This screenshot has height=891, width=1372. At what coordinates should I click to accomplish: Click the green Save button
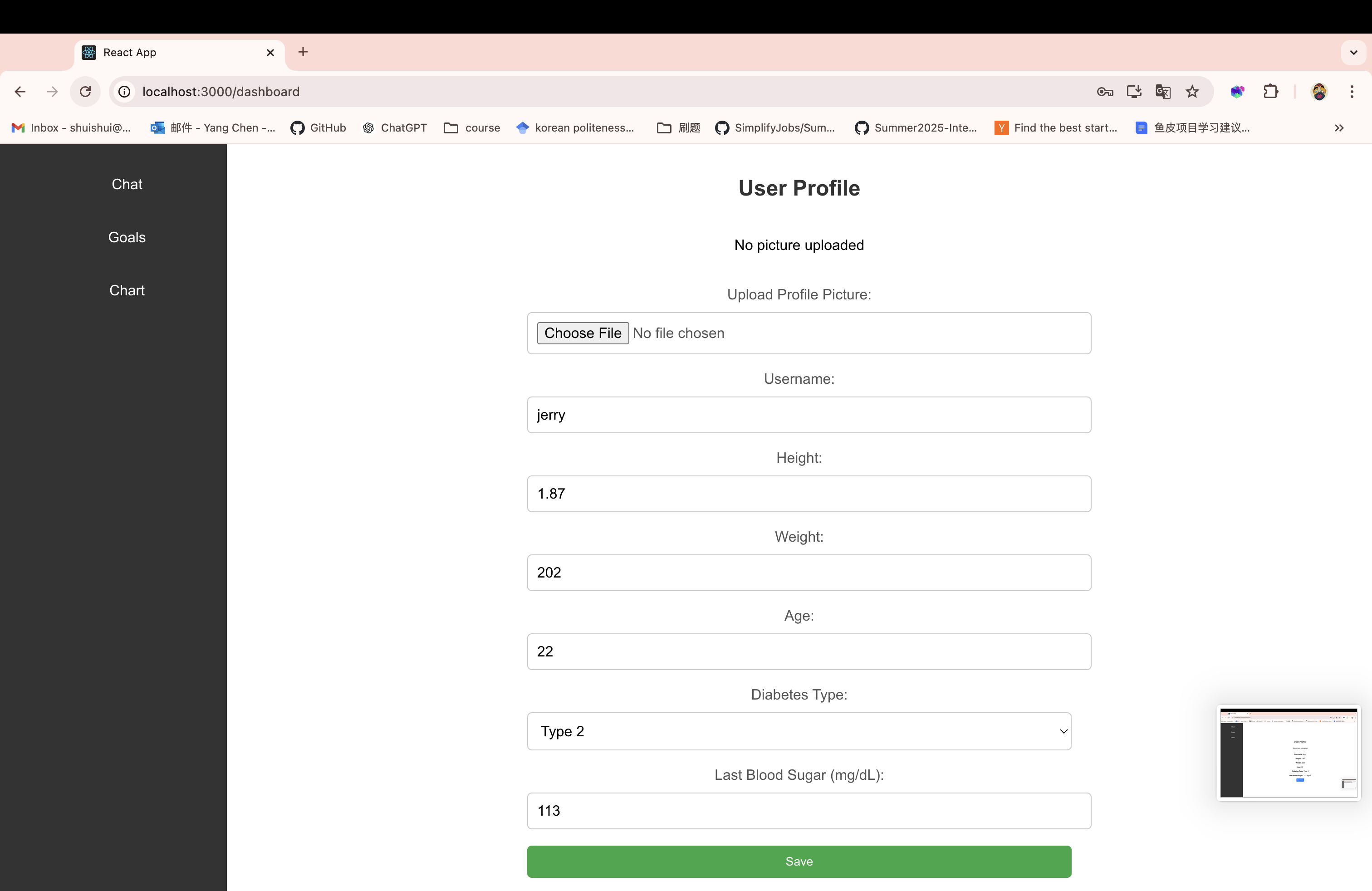coord(799,861)
